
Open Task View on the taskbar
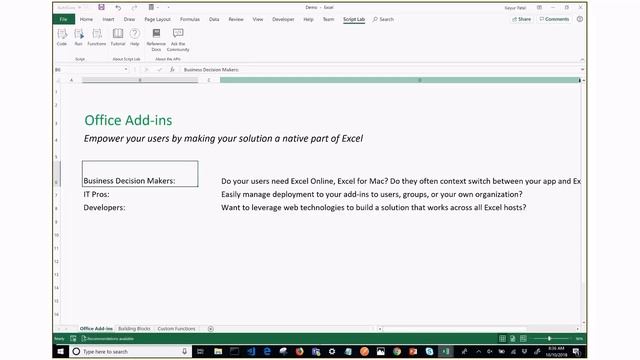point(200,351)
